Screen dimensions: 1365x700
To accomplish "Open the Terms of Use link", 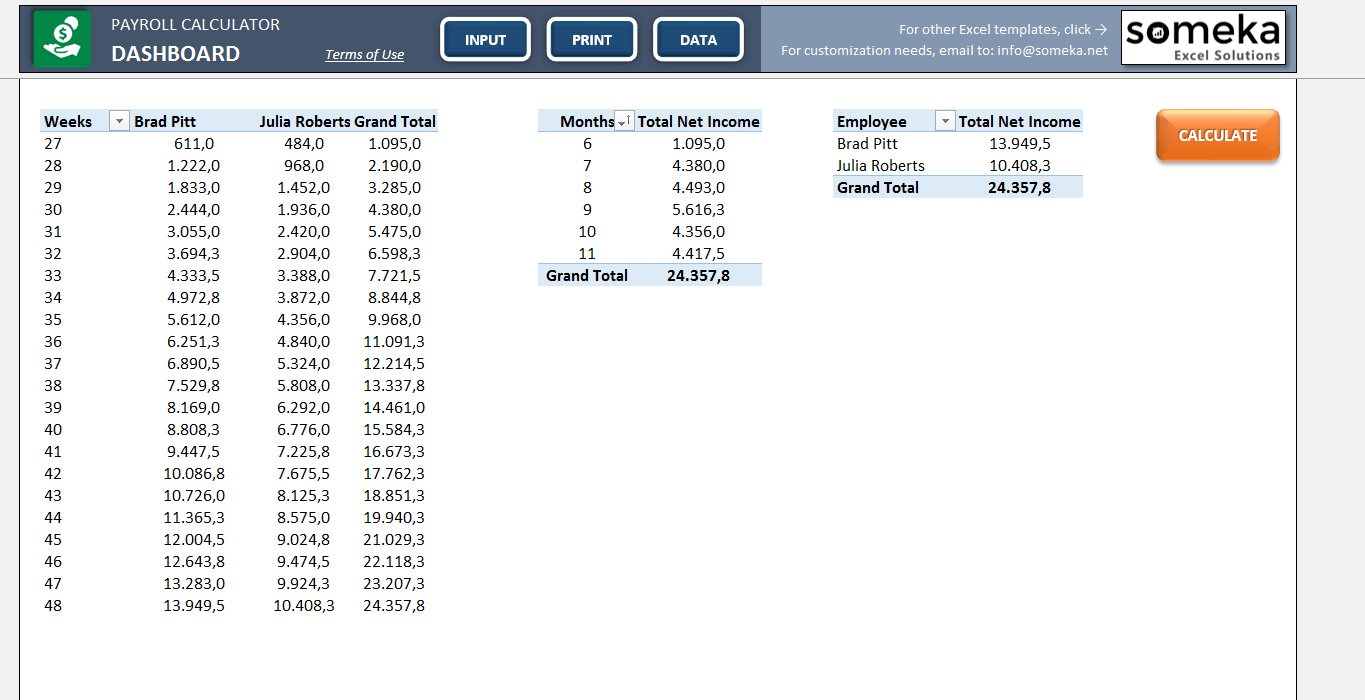I will click(364, 54).
